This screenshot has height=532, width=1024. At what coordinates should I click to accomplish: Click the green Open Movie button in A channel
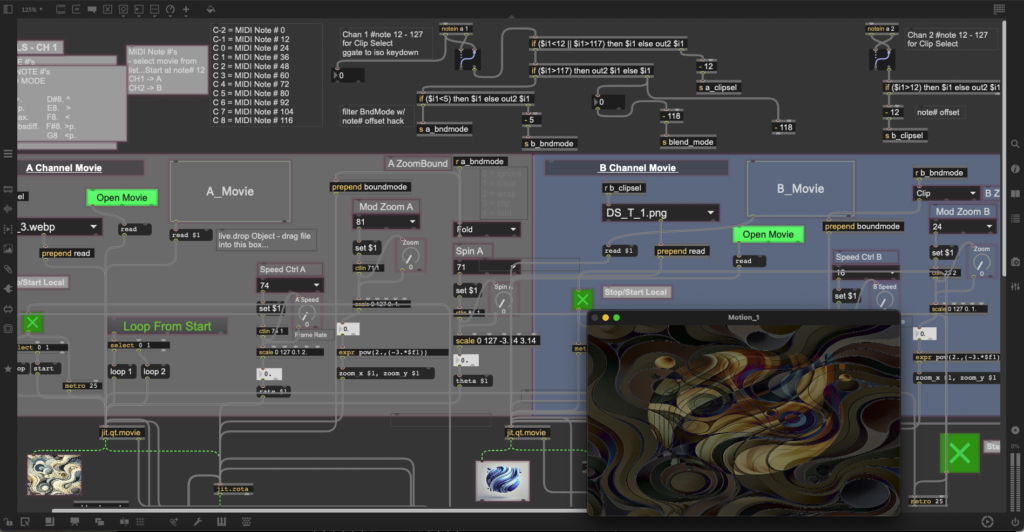[122, 197]
